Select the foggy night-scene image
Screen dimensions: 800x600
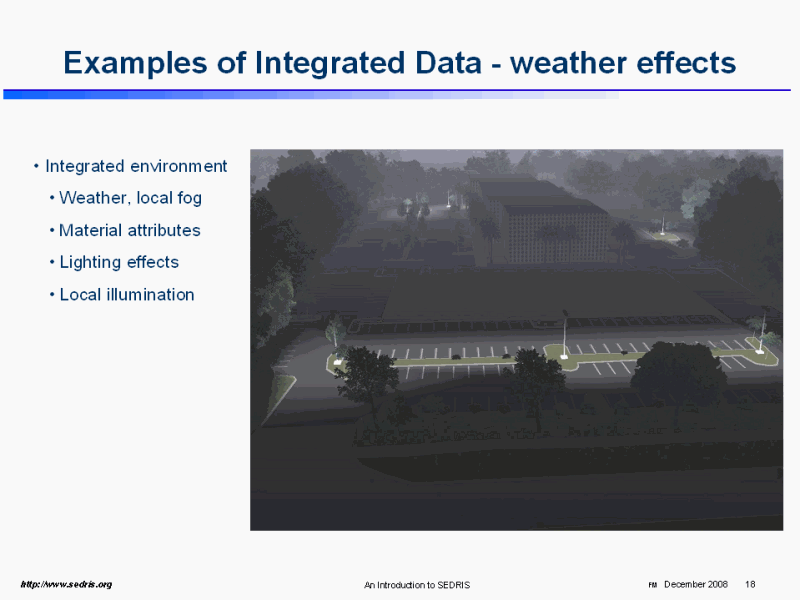tap(516, 339)
